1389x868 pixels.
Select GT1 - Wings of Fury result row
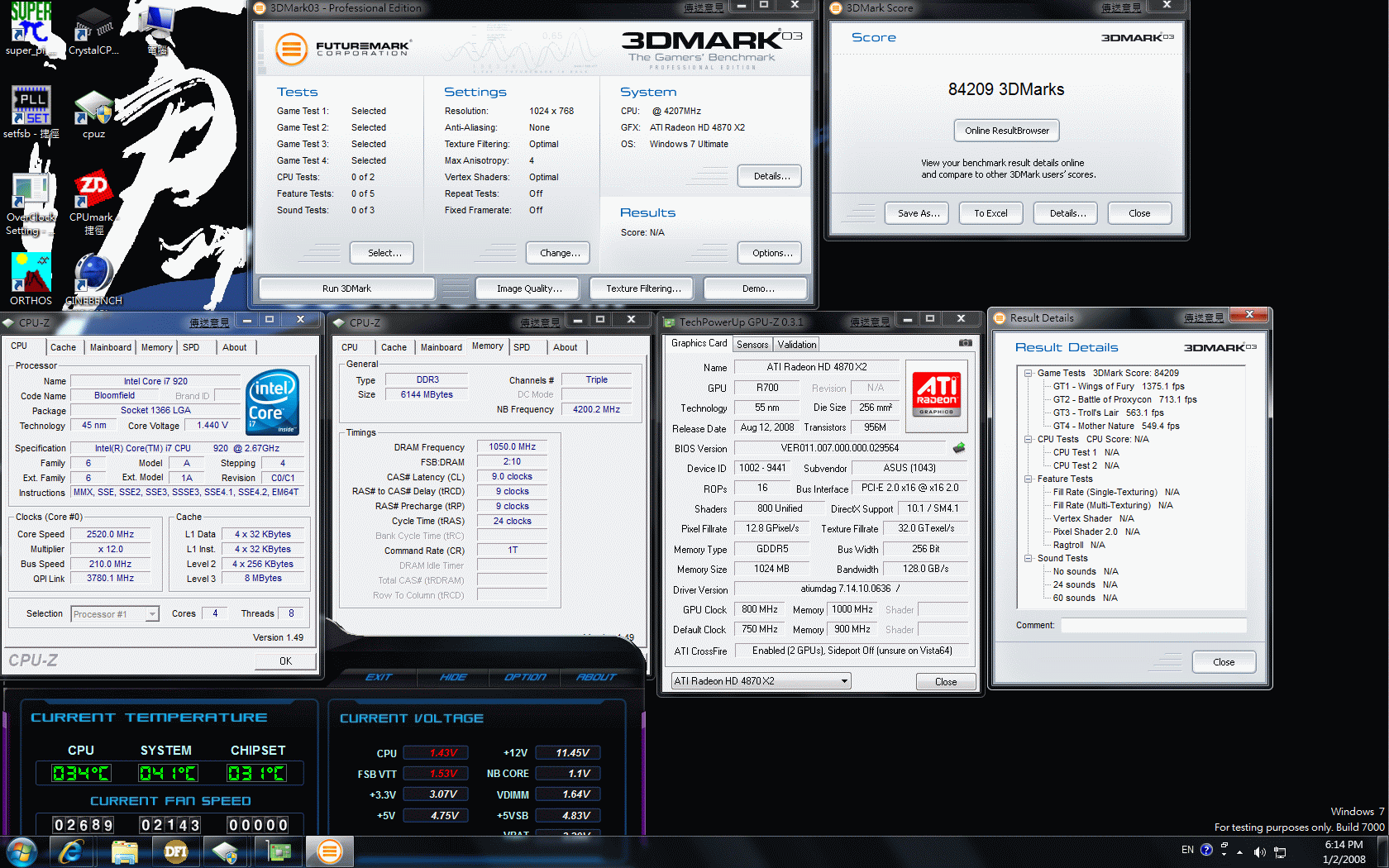(x=1118, y=386)
